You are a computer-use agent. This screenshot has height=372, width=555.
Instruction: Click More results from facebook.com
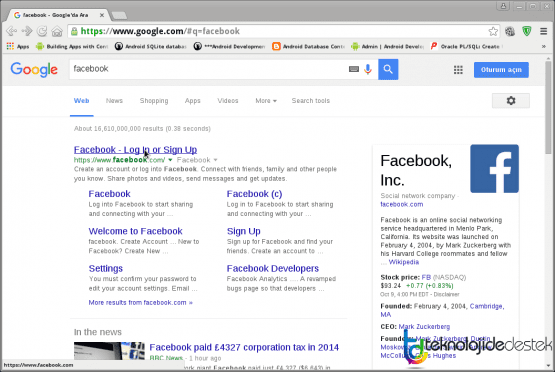tap(141, 303)
